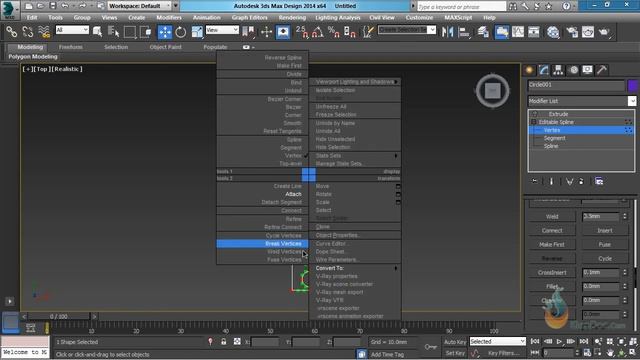Click the ViewCube in the viewport
This screenshot has width=640, height=360.
coord(493,91)
